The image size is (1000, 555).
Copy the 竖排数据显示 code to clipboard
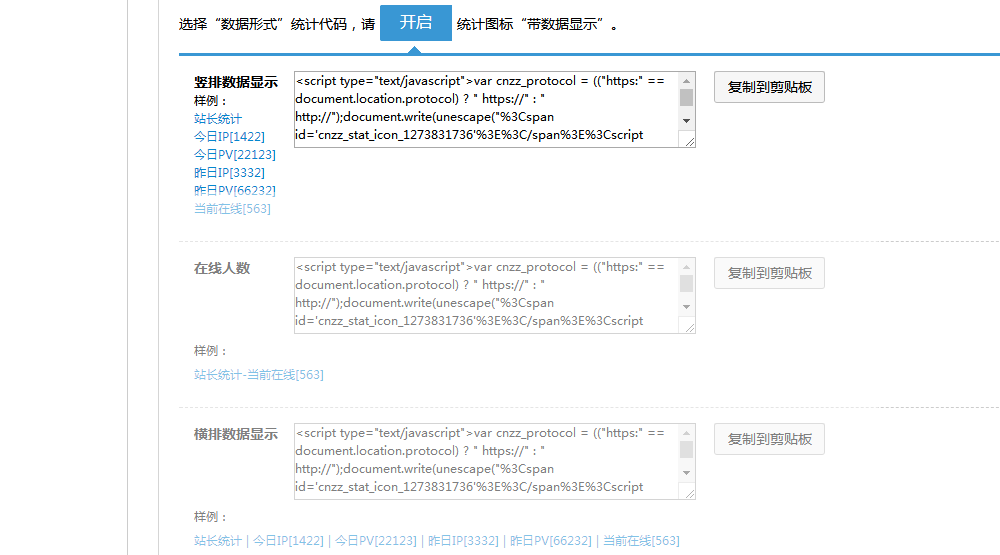tap(769, 87)
